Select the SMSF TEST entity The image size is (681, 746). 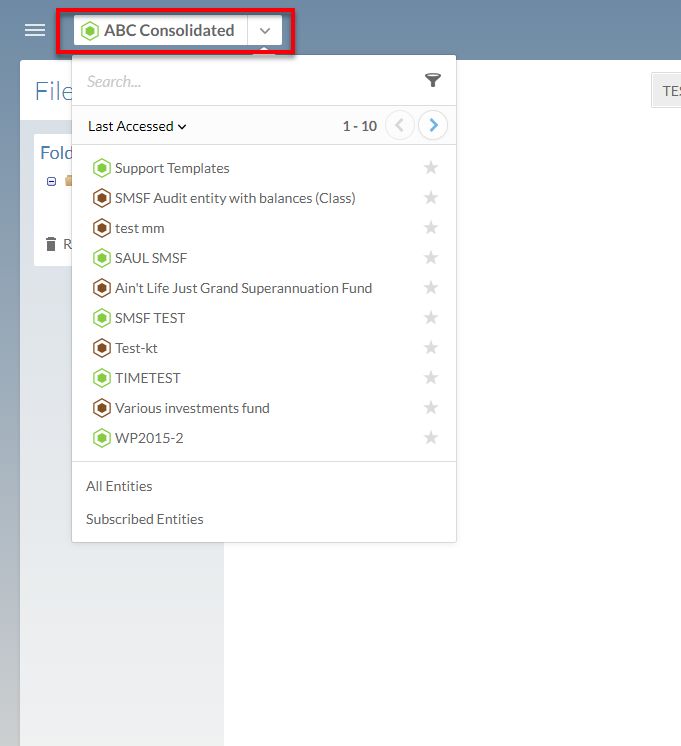(x=150, y=318)
